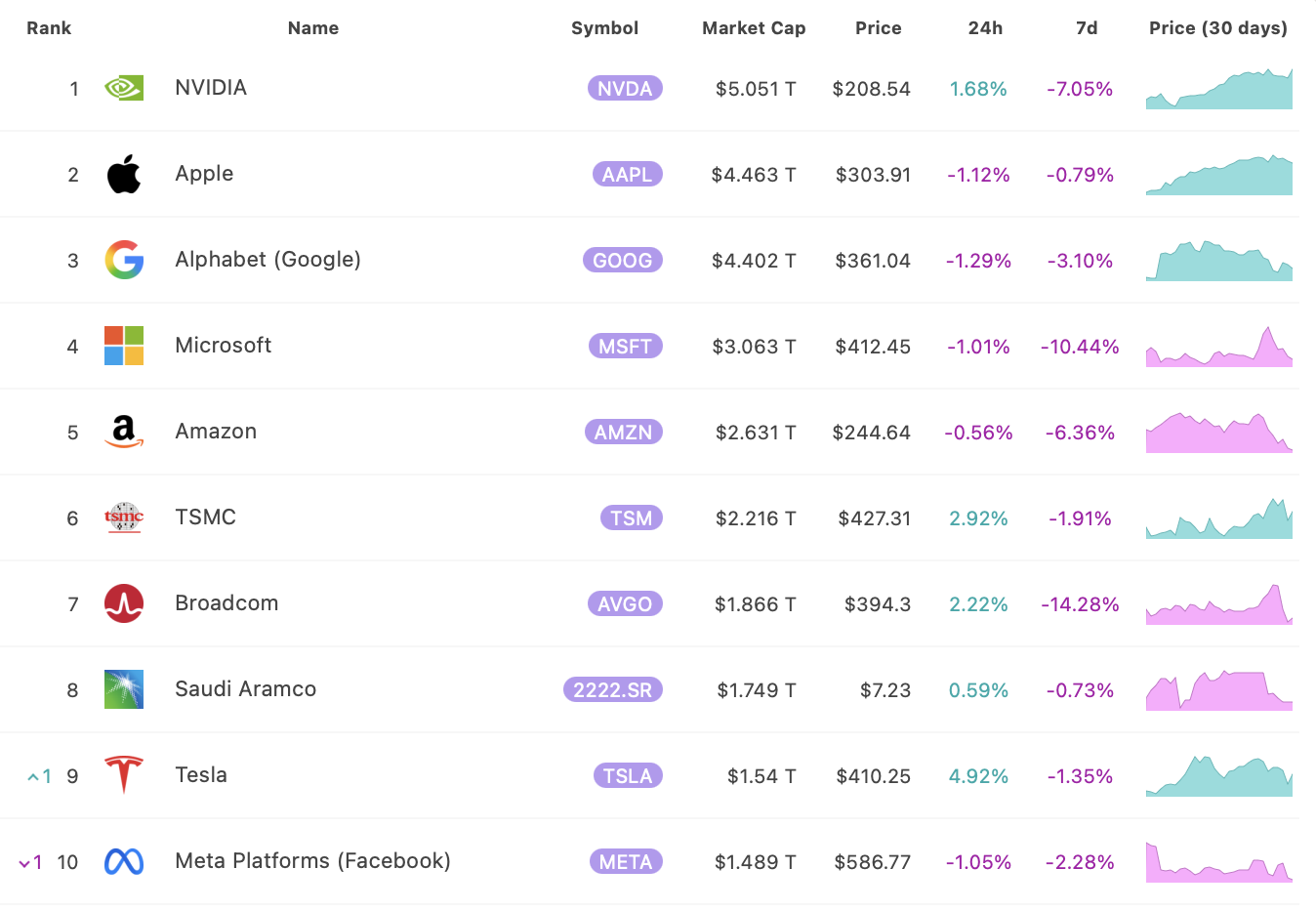Open Meta's 30-day price chart
Screen dimensions: 1316x910
click(x=1219, y=862)
